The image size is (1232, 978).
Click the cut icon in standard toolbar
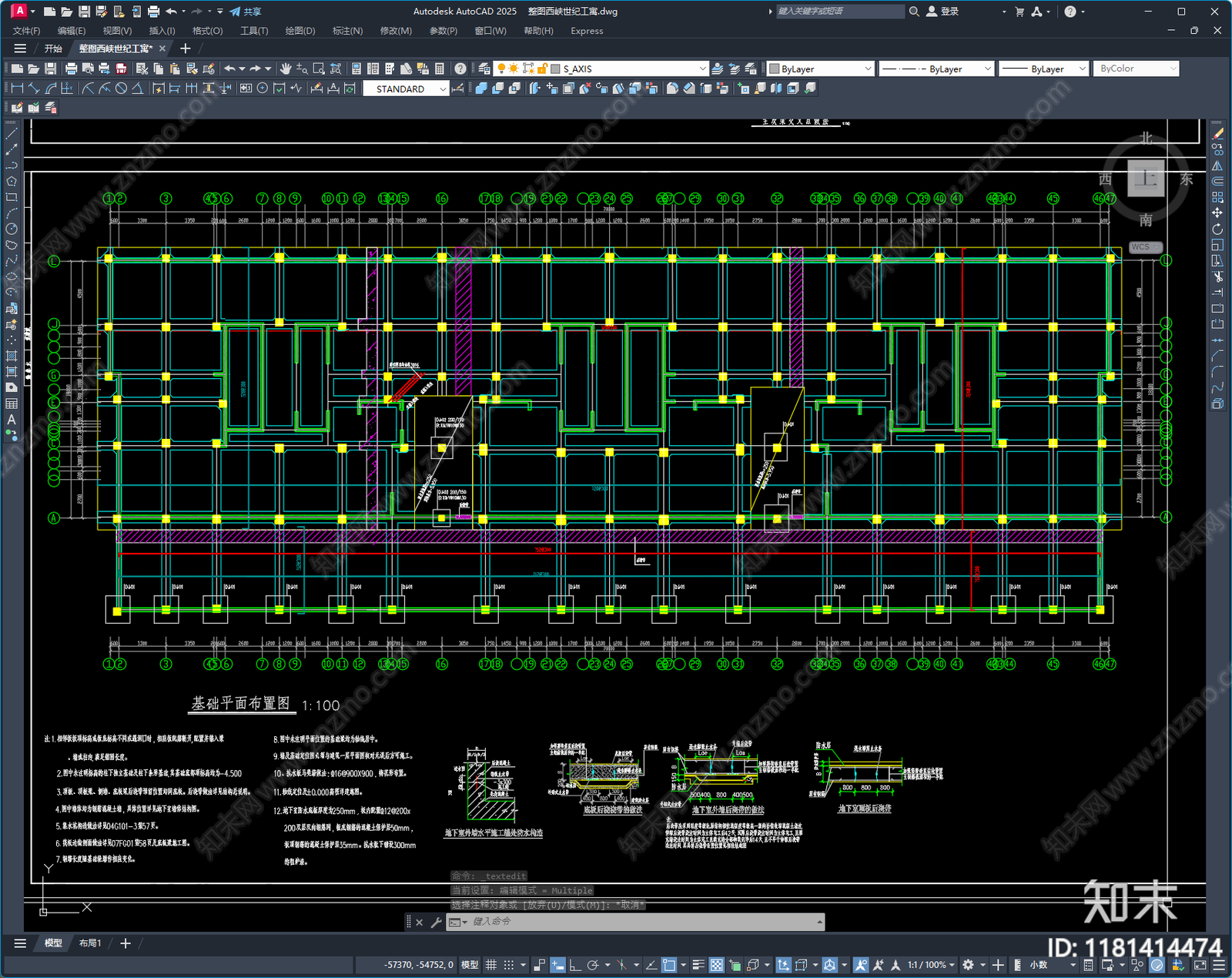coord(142,69)
